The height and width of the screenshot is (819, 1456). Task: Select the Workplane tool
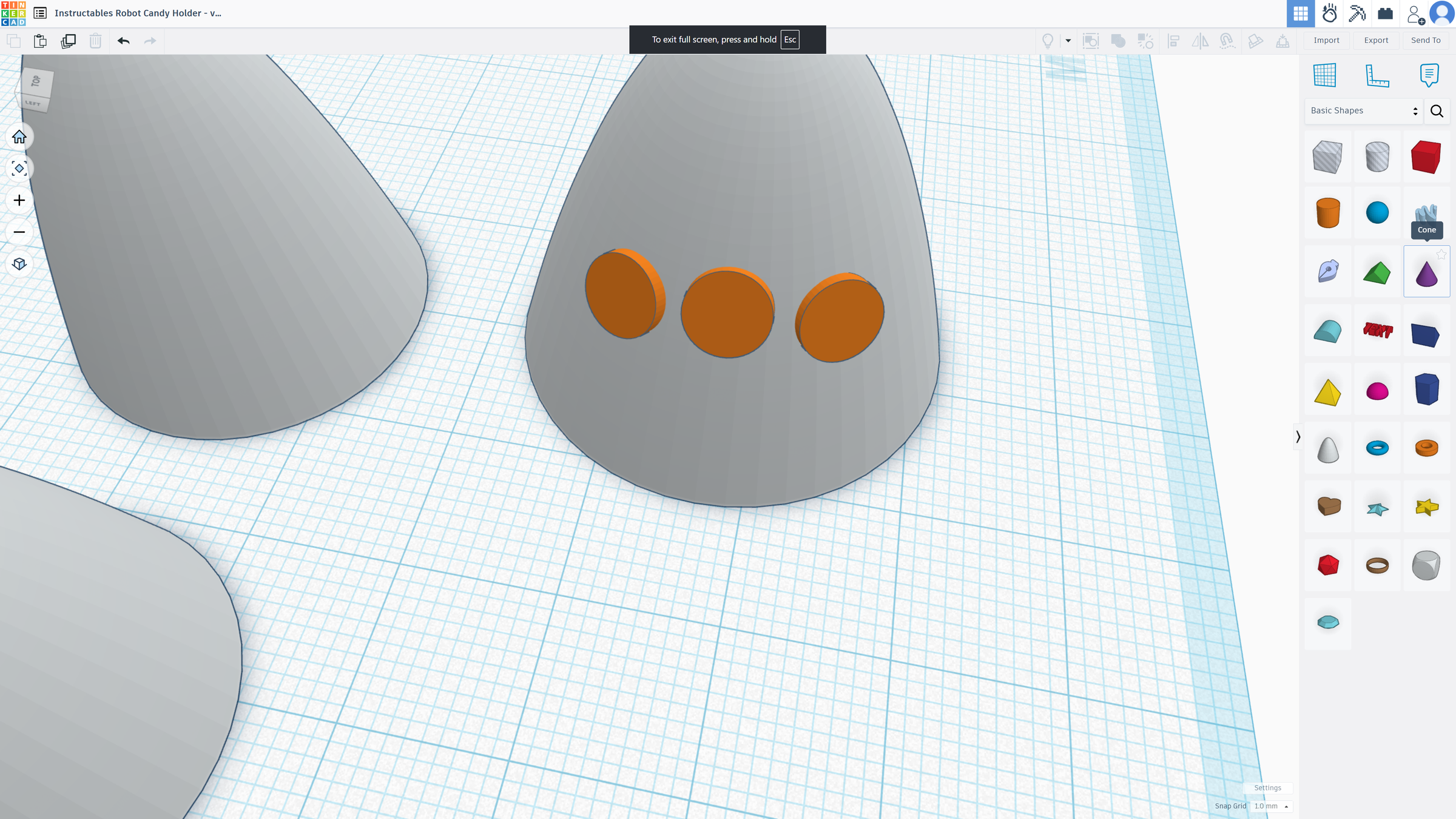[x=1324, y=75]
